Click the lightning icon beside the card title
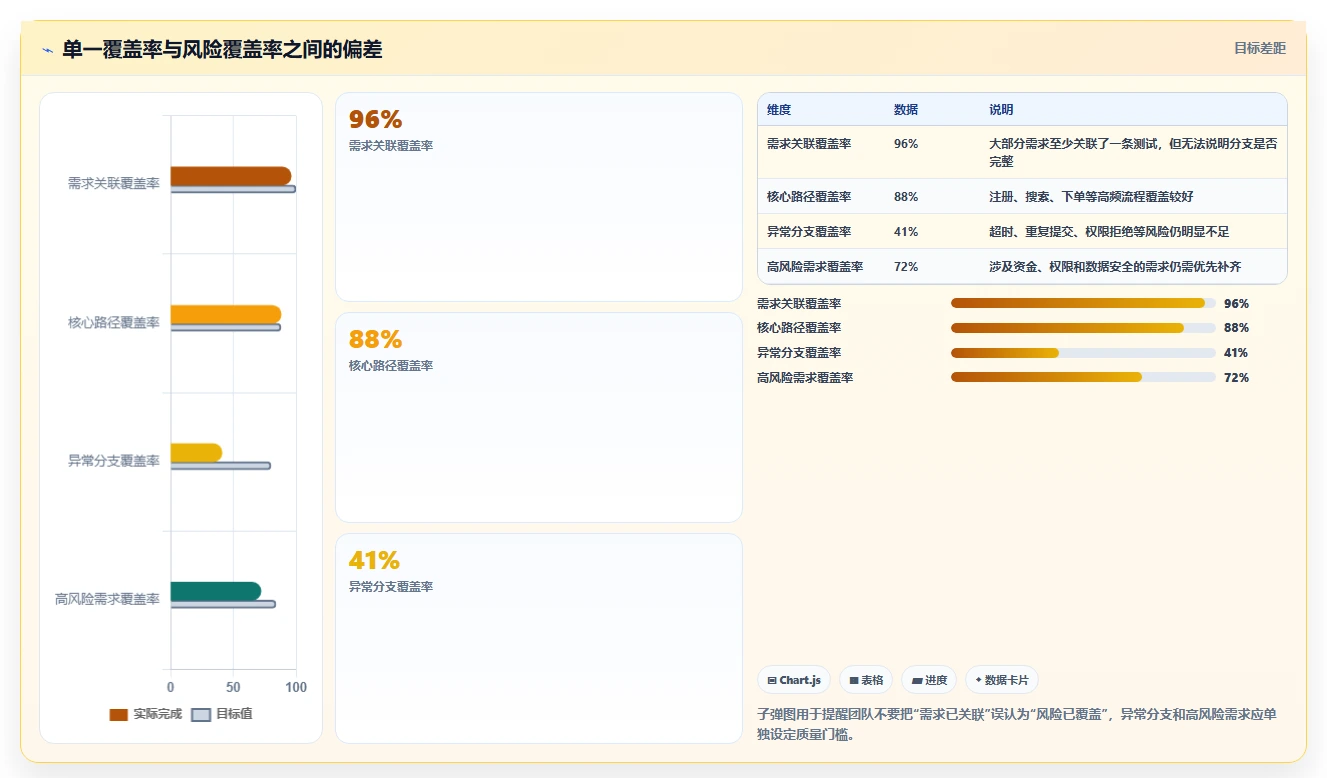 (x=47, y=50)
